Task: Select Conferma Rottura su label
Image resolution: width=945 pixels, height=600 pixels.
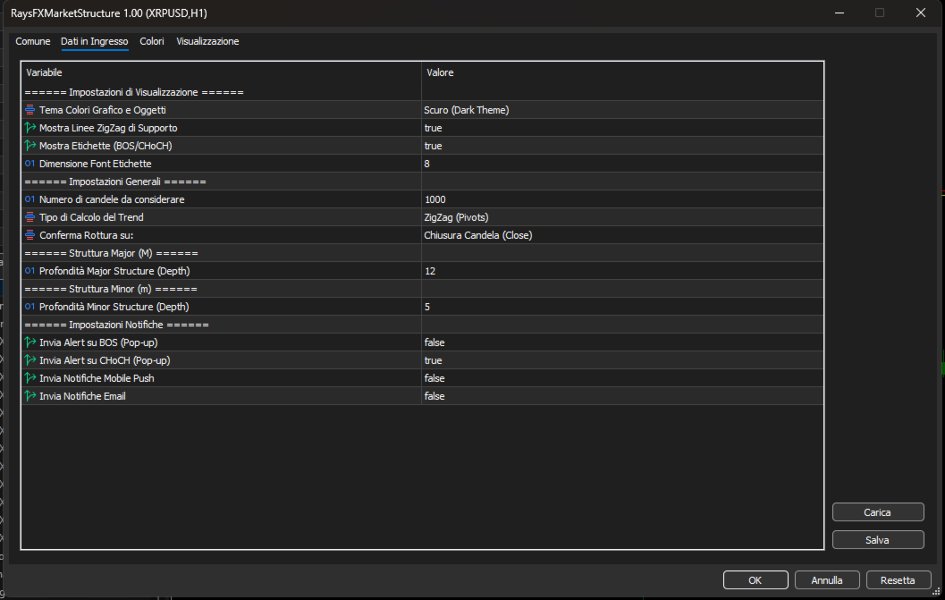Action: (x=86, y=235)
